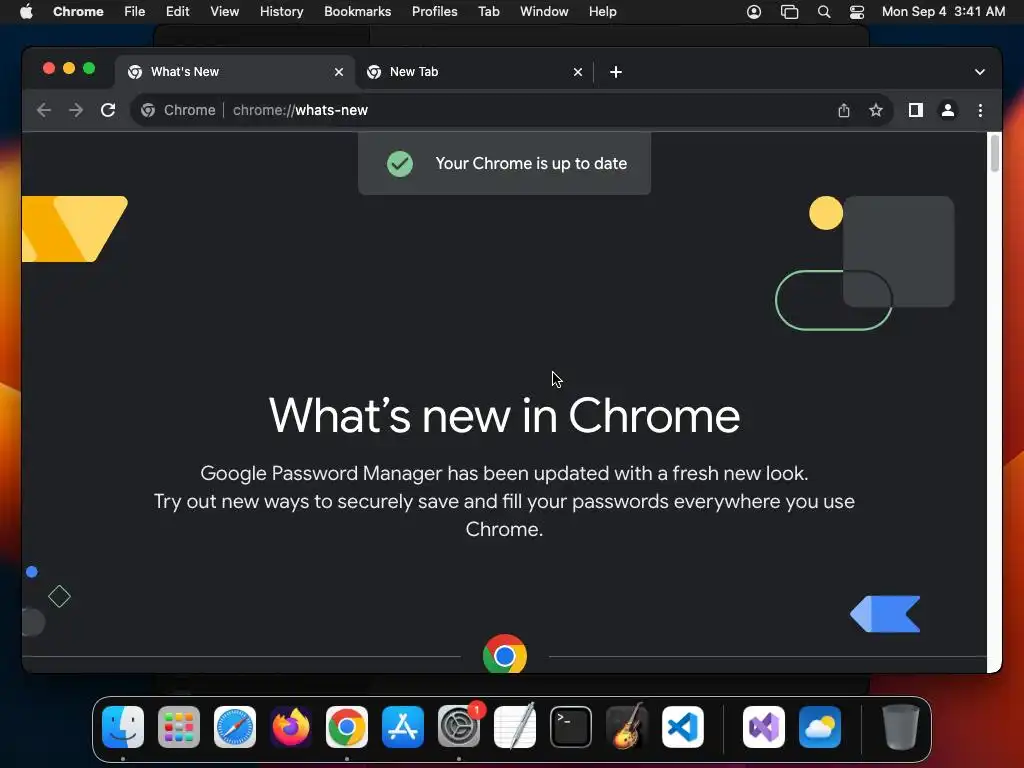Close the What's New tab
Image resolution: width=1024 pixels, height=768 pixels.
[339, 72]
